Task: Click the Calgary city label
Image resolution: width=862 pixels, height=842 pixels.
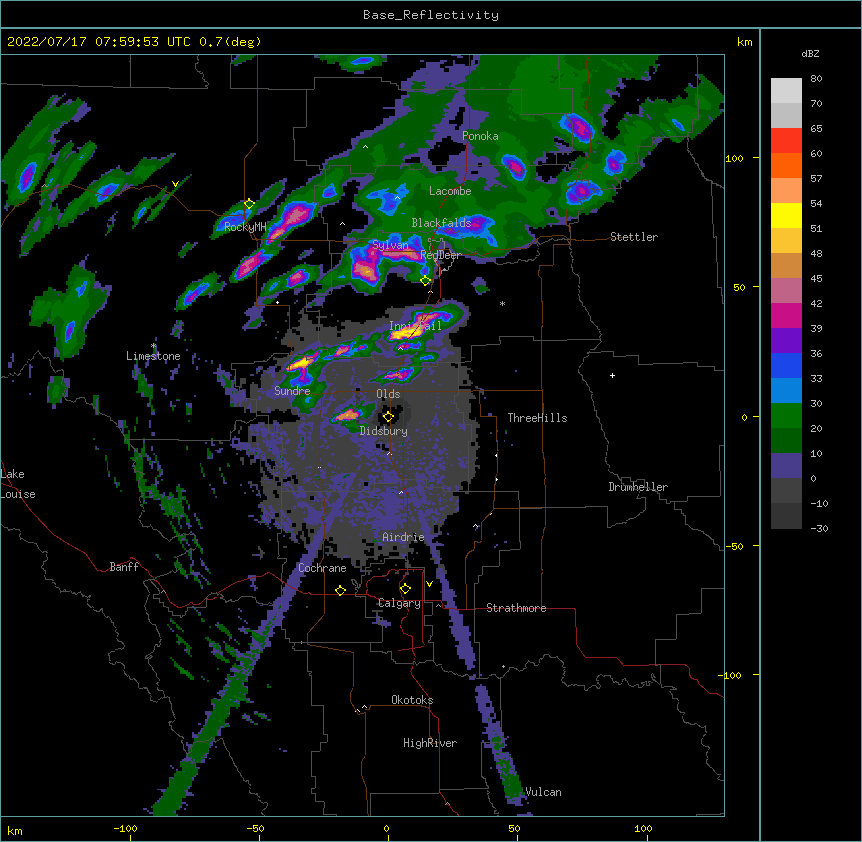Action: pyautogui.click(x=399, y=603)
